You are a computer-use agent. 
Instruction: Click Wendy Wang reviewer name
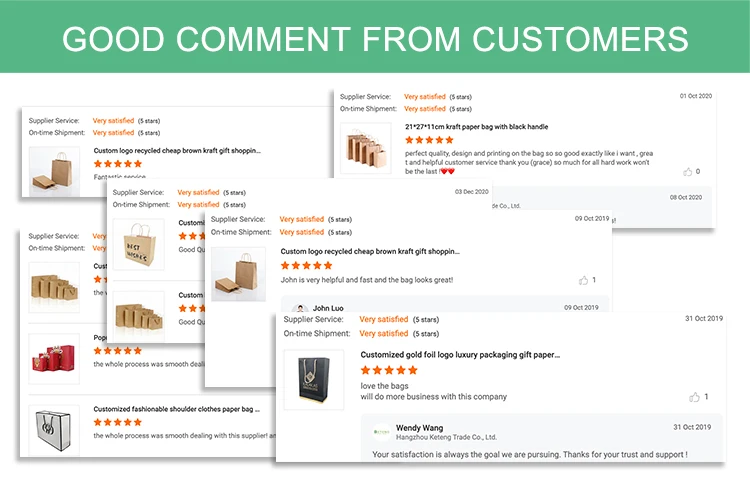point(419,428)
